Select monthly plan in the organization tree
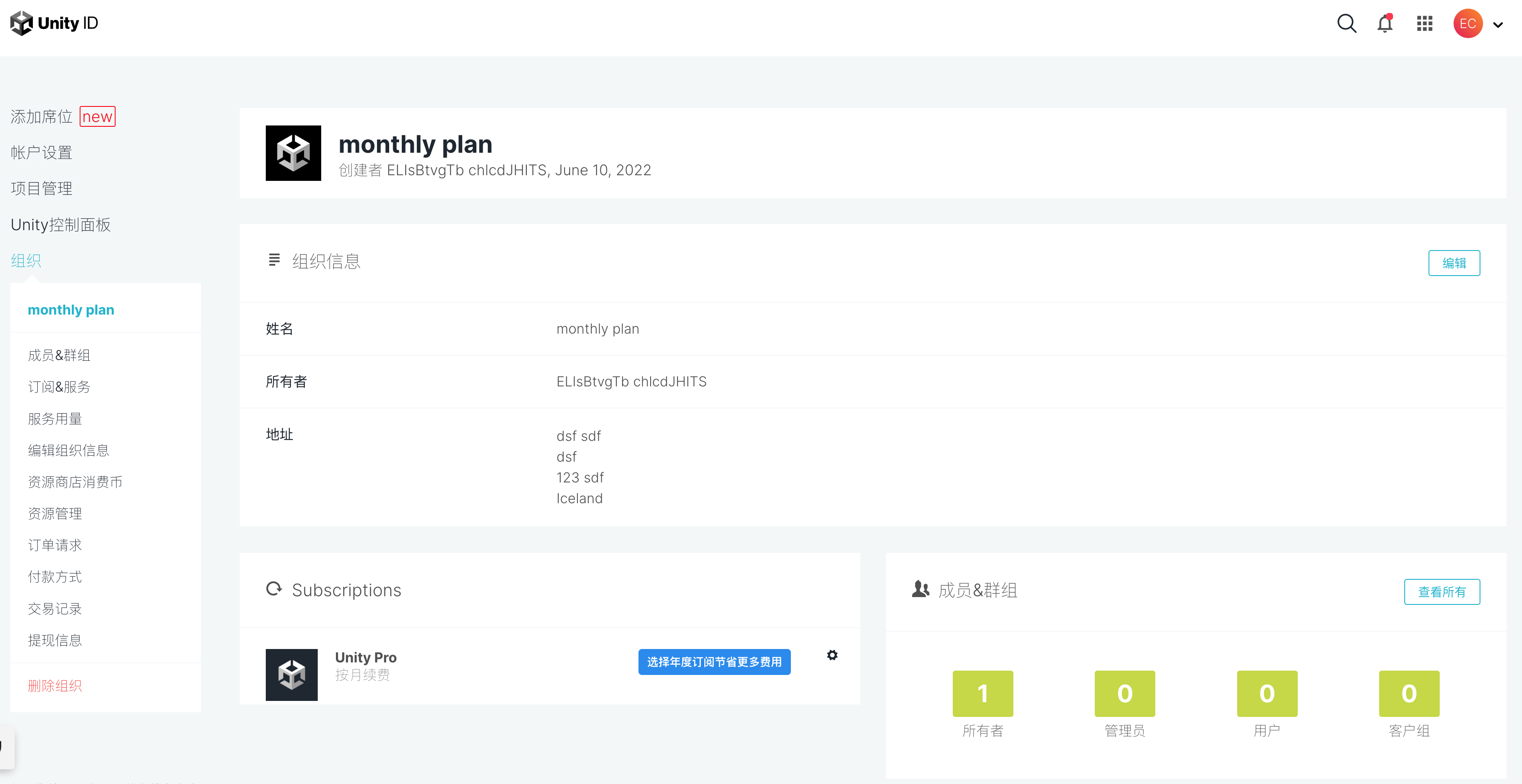The height and width of the screenshot is (784, 1522). [71, 309]
